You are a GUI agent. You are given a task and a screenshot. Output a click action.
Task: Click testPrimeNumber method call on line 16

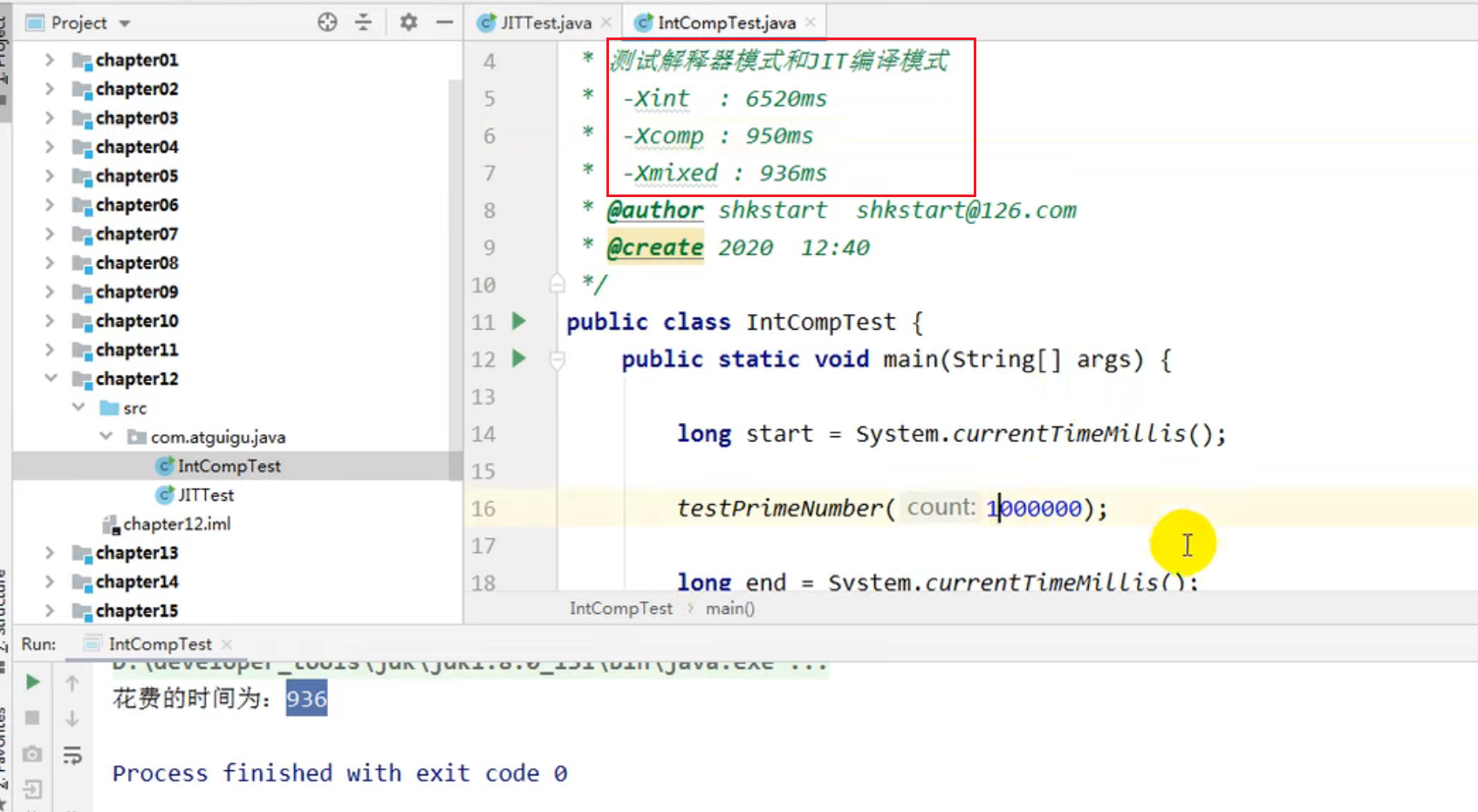(780, 508)
